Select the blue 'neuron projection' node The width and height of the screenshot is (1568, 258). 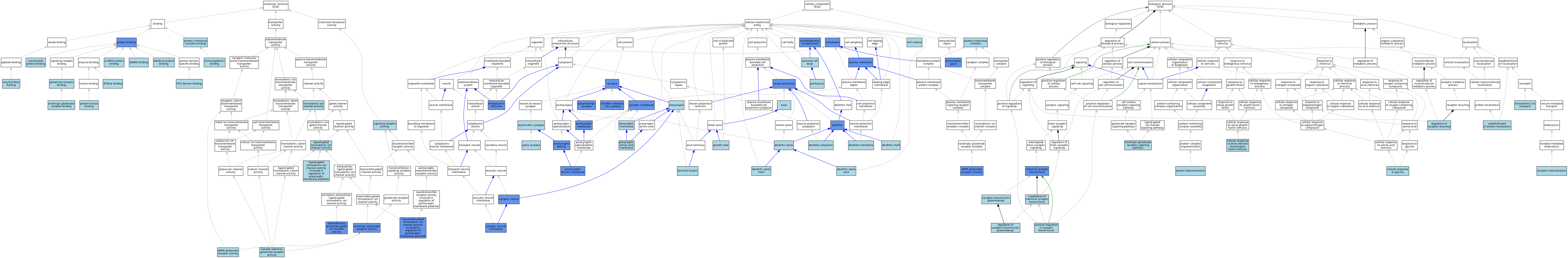coord(784,84)
